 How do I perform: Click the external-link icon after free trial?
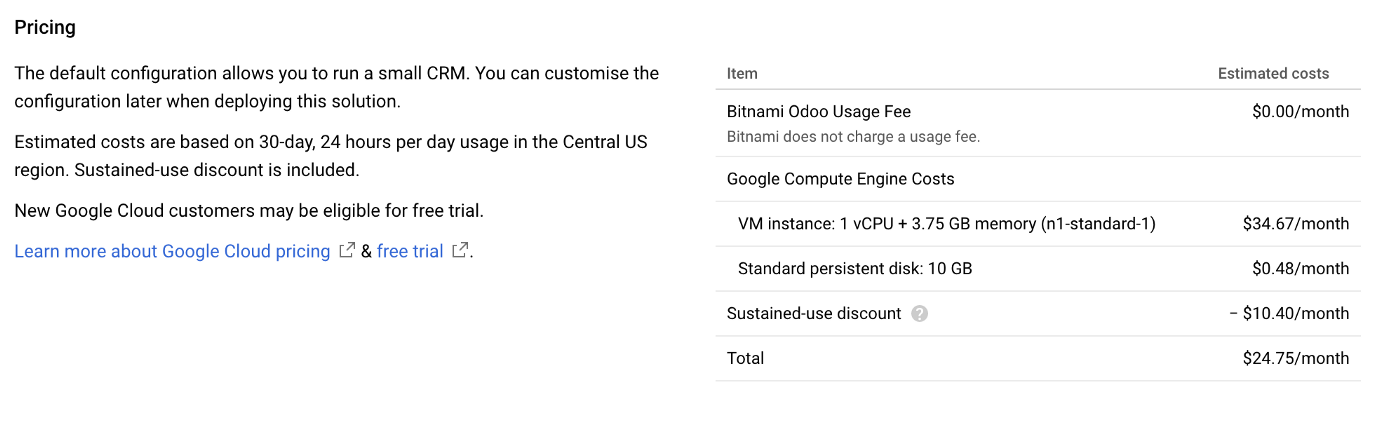point(460,251)
